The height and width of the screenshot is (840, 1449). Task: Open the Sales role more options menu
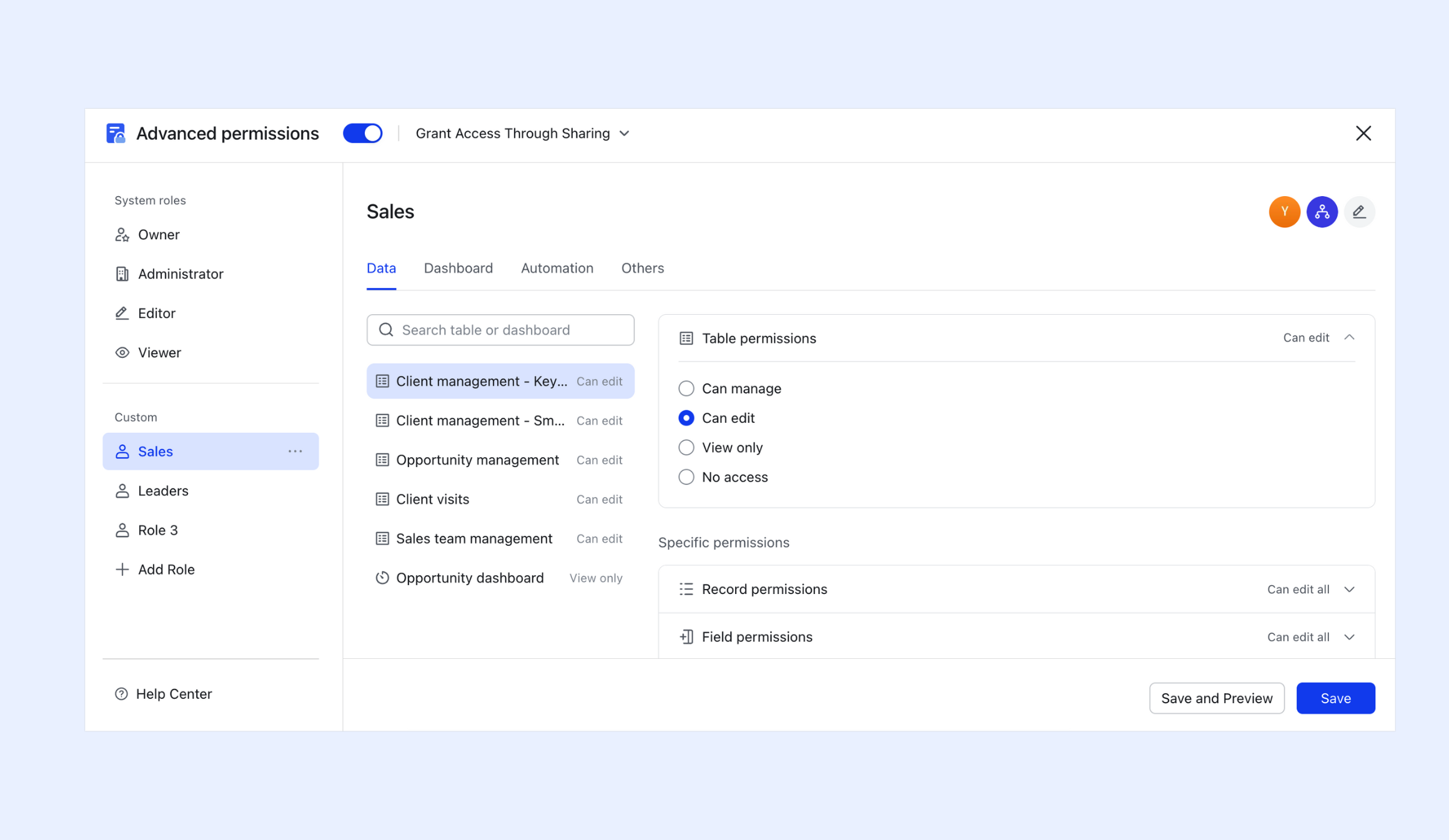point(295,452)
